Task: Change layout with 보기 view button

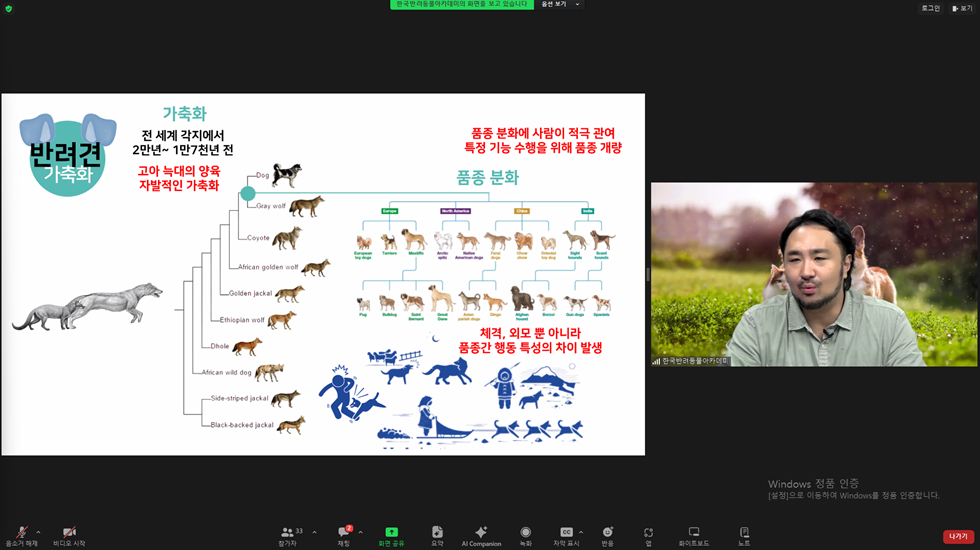Action: [x=962, y=8]
